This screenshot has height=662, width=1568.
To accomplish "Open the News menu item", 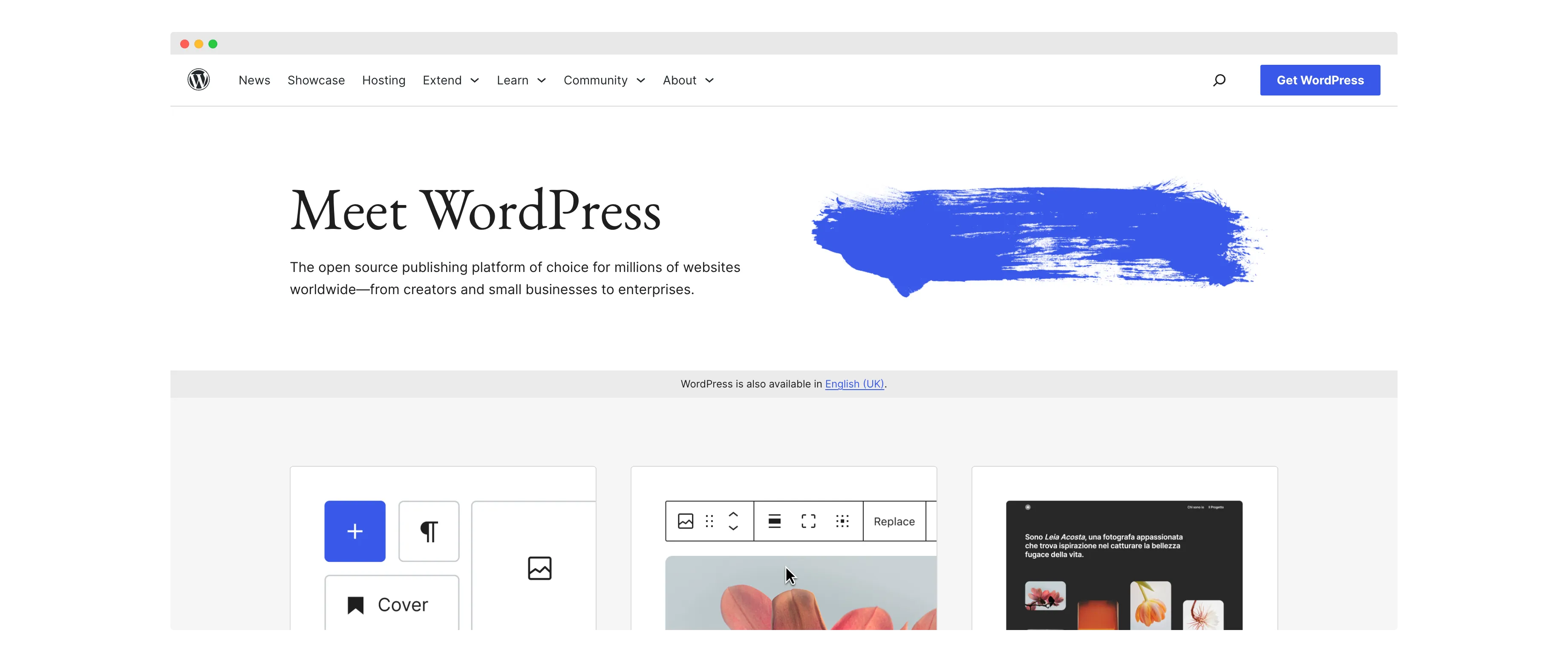I will 254,80.
